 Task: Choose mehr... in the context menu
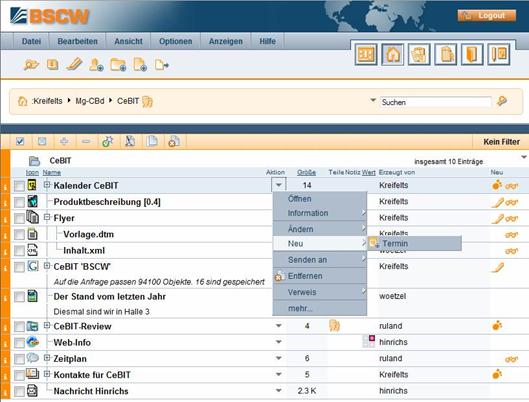tap(319, 308)
